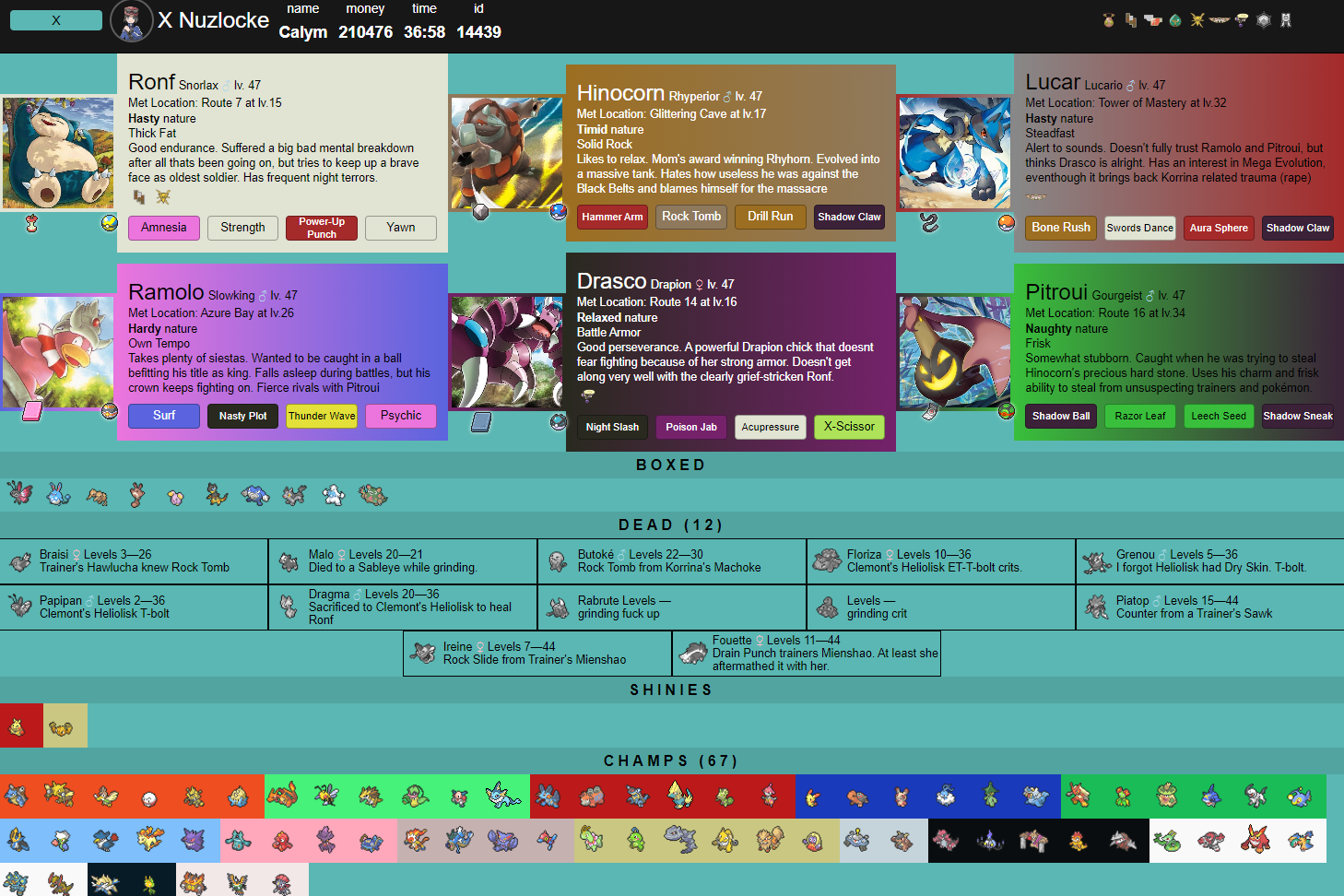Click the teal X game label

[x=56, y=20]
